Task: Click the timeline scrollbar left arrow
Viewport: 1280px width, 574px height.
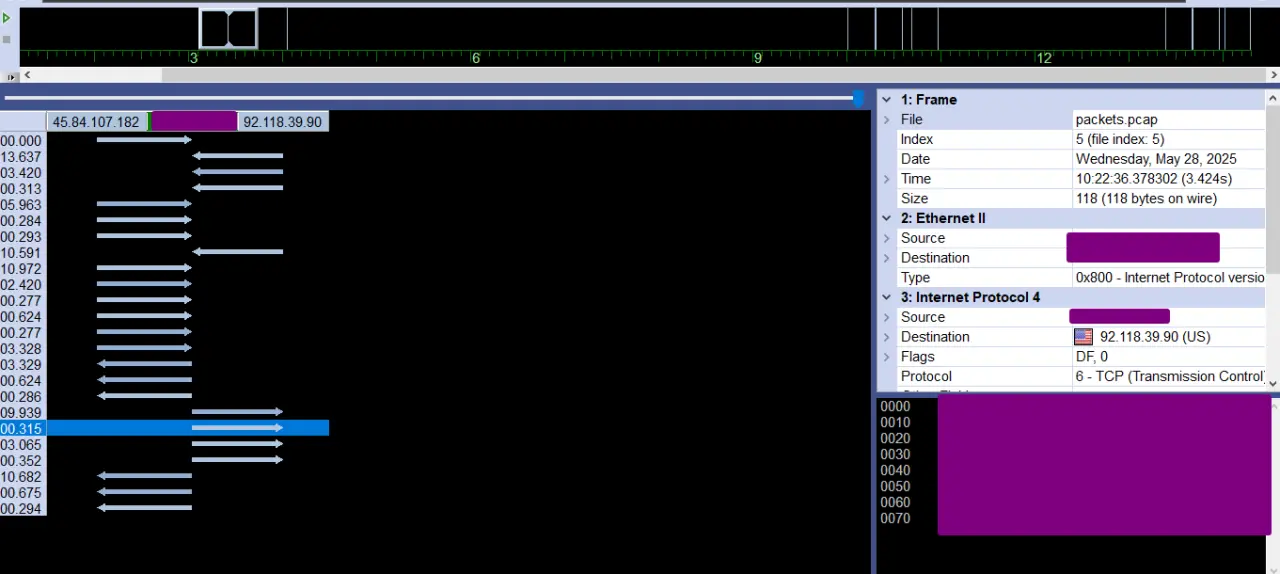Action: [x=28, y=75]
